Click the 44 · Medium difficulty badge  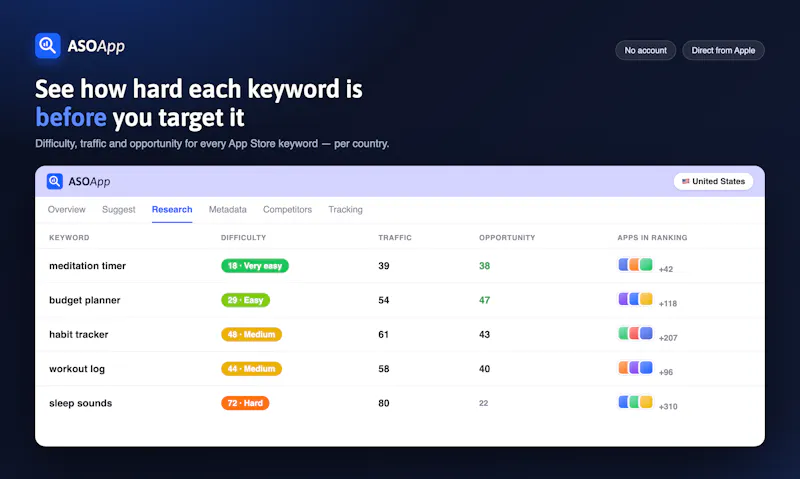[251, 368]
